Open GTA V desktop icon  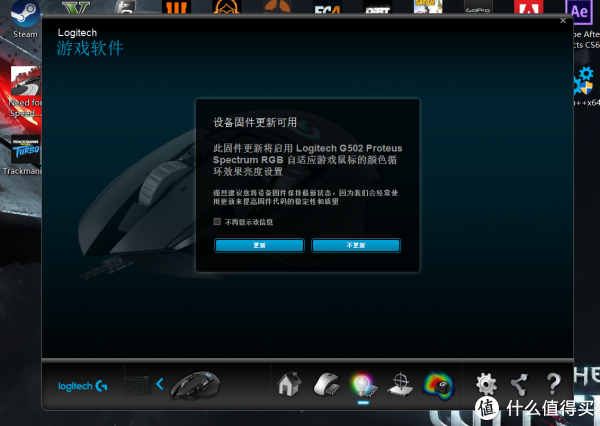[77, 7]
